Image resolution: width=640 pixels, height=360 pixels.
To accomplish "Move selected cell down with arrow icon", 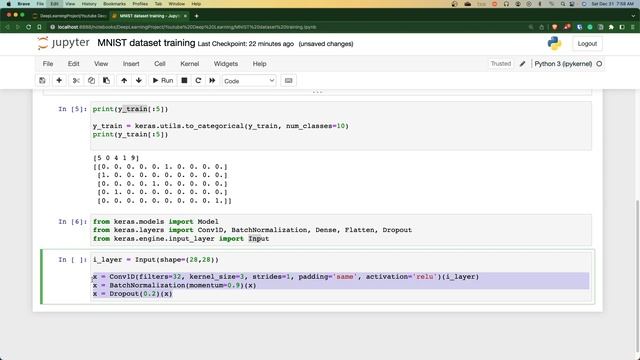I will tap(139, 80).
